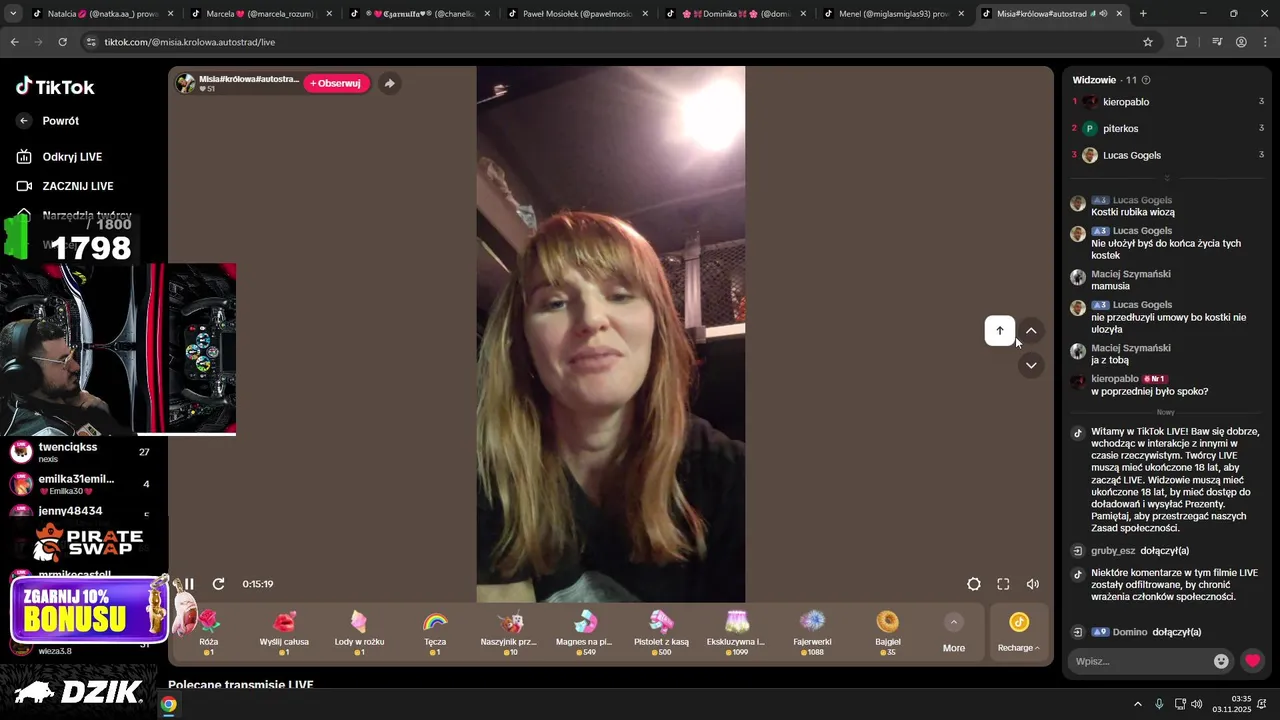Open the browser extensions menu
This screenshot has height=720, width=1280.
[x=1182, y=42]
